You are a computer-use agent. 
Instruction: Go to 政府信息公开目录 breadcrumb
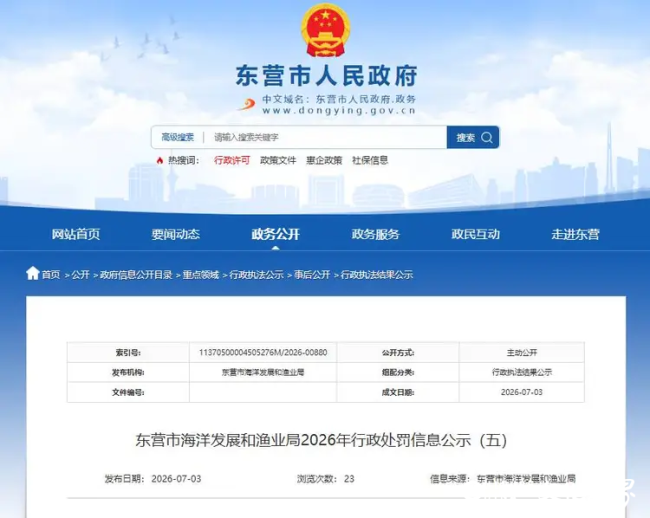click(x=136, y=275)
